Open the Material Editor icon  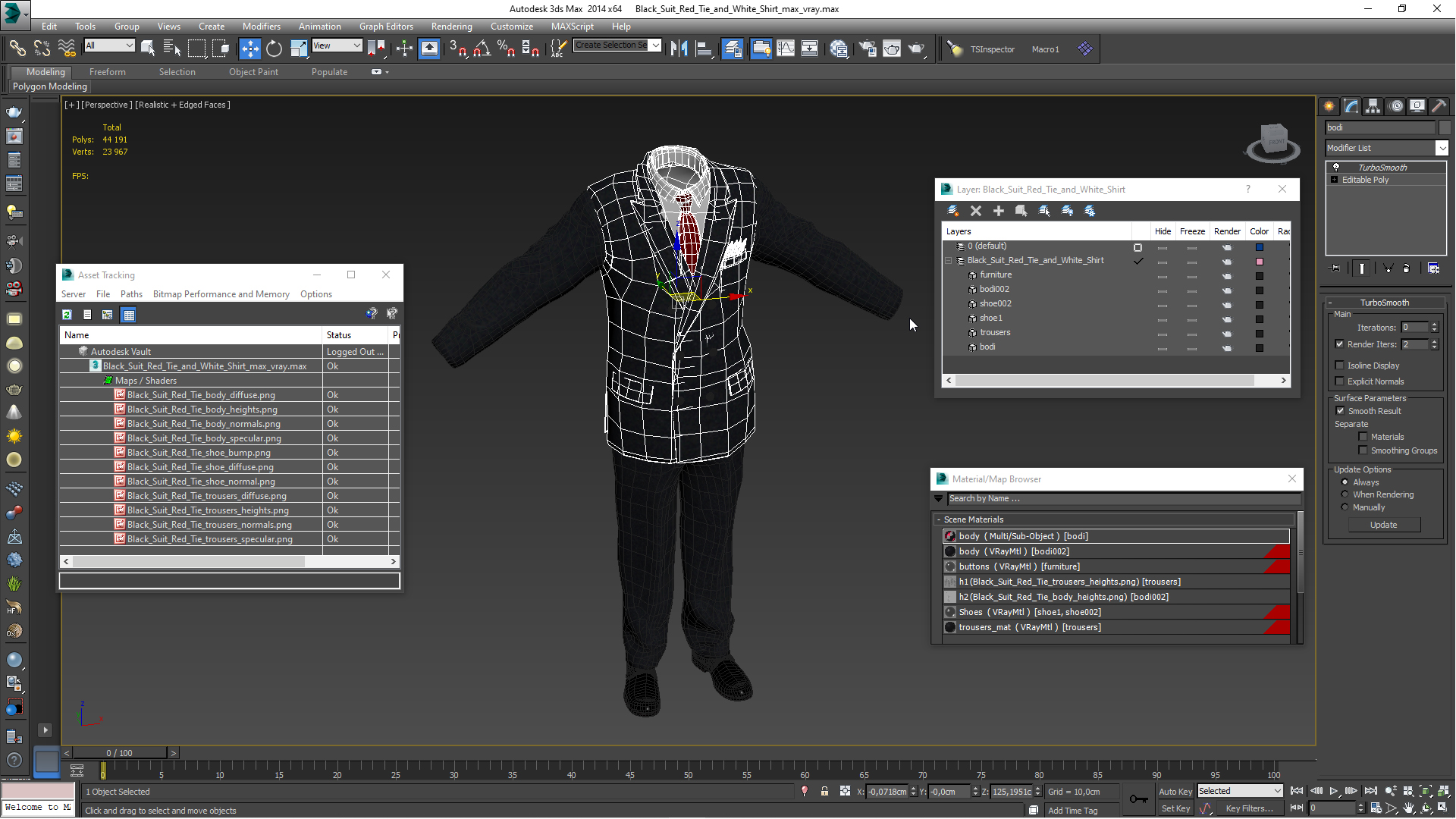[x=839, y=49]
